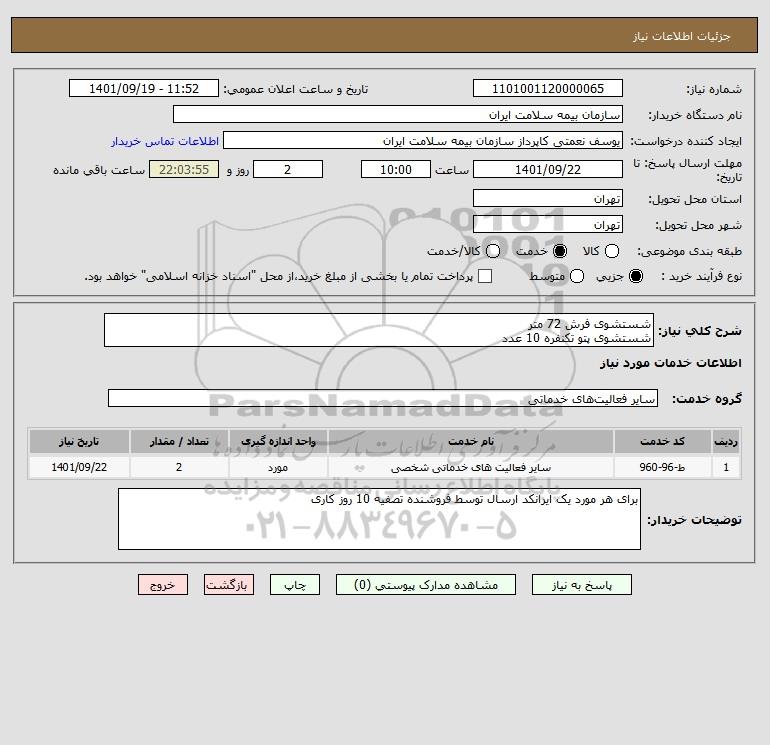Click the مشاهده مدارک پیوستی (0) button
770x745 pixels.
pyautogui.click(x=426, y=585)
